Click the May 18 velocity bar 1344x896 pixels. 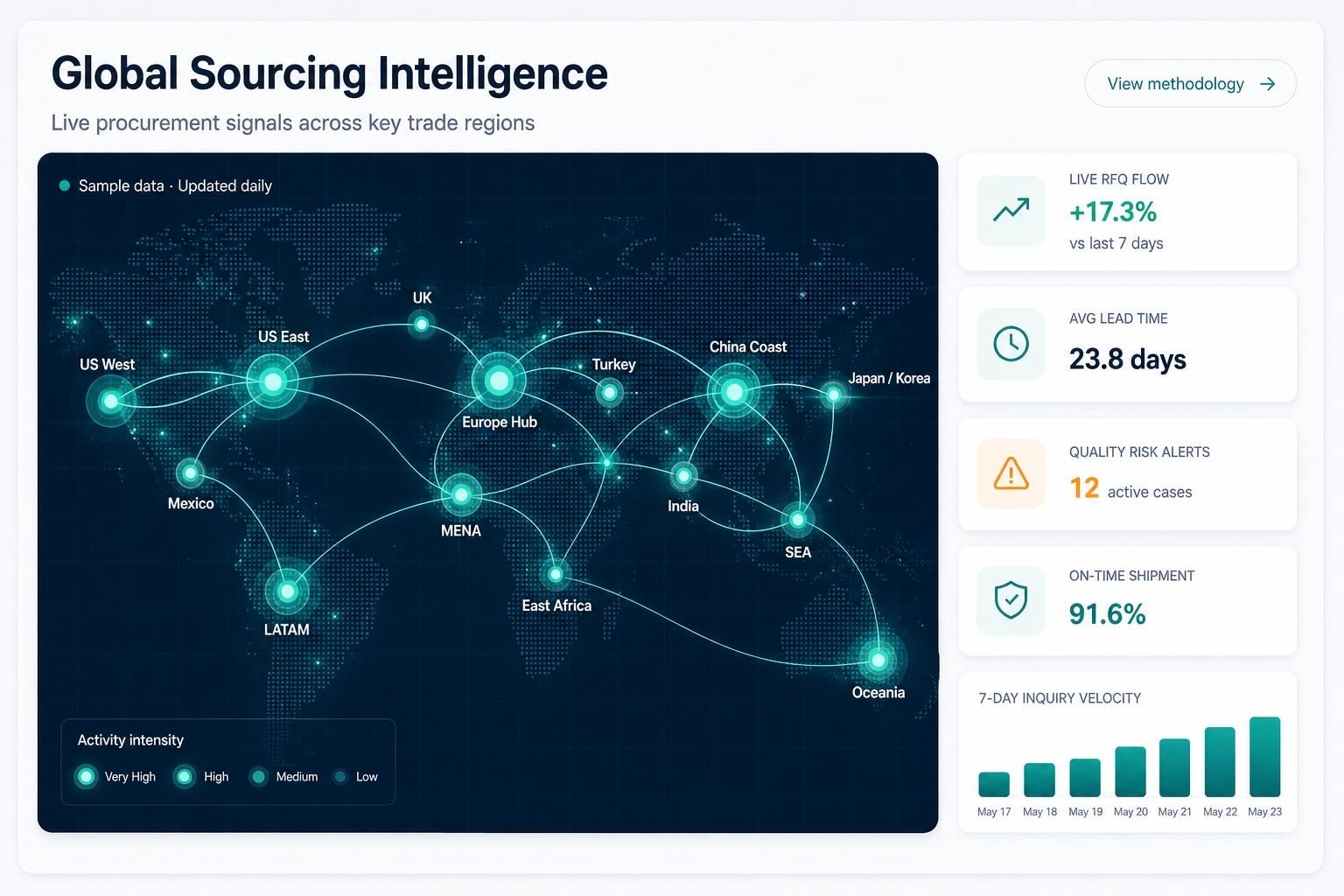click(x=1039, y=780)
